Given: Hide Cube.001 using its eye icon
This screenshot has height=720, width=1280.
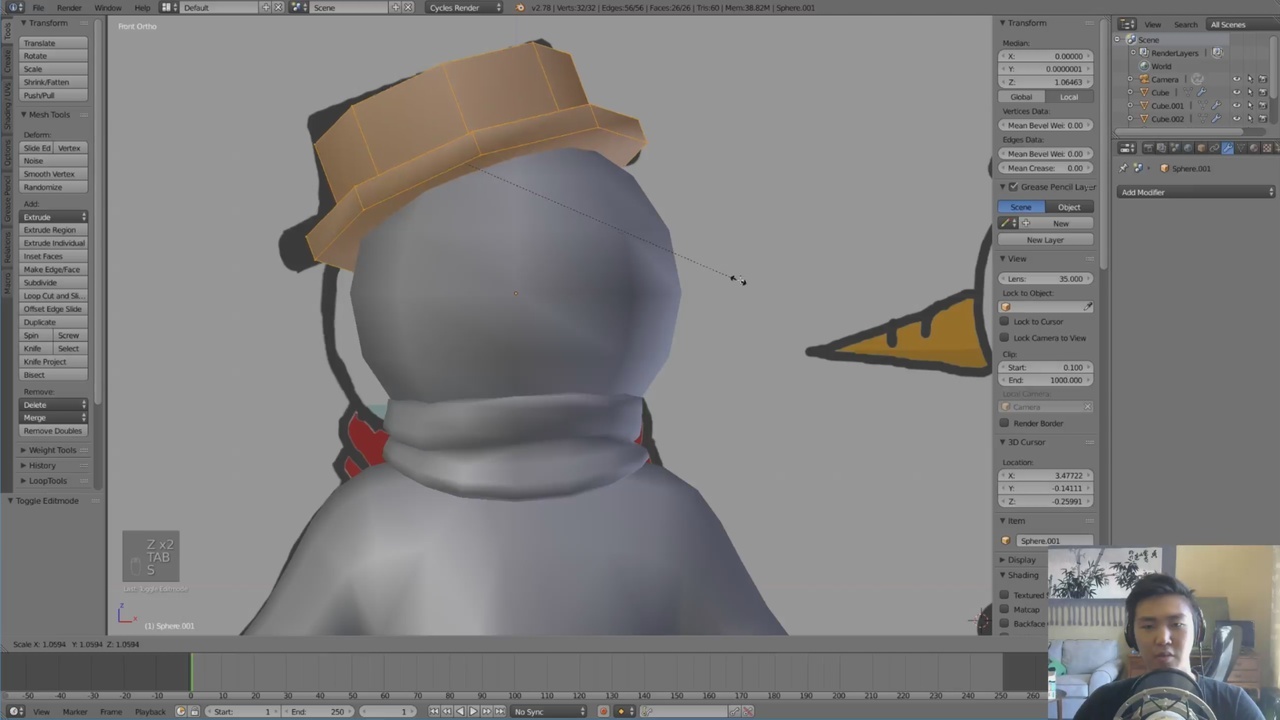Looking at the screenshot, I should [x=1236, y=105].
